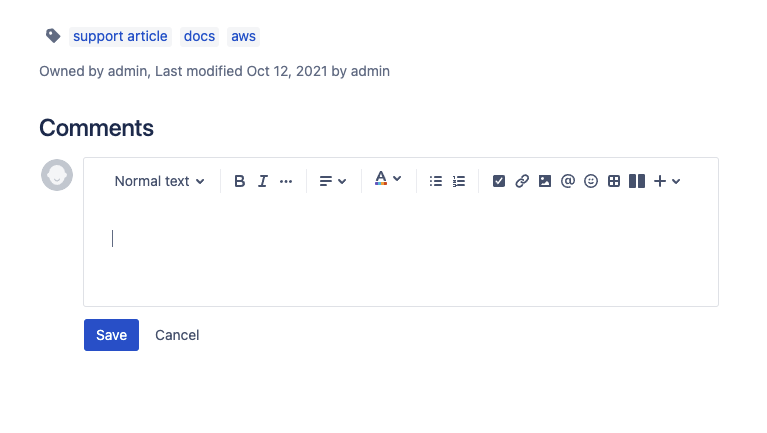Open the text color picker

coord(388,179)
